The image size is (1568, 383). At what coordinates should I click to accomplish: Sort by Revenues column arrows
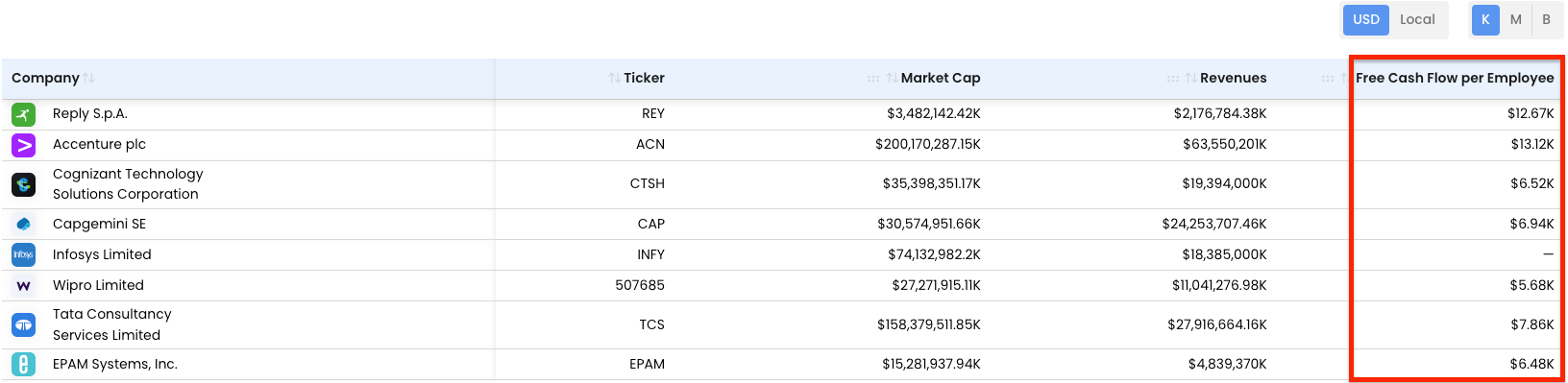(1191, 78)
